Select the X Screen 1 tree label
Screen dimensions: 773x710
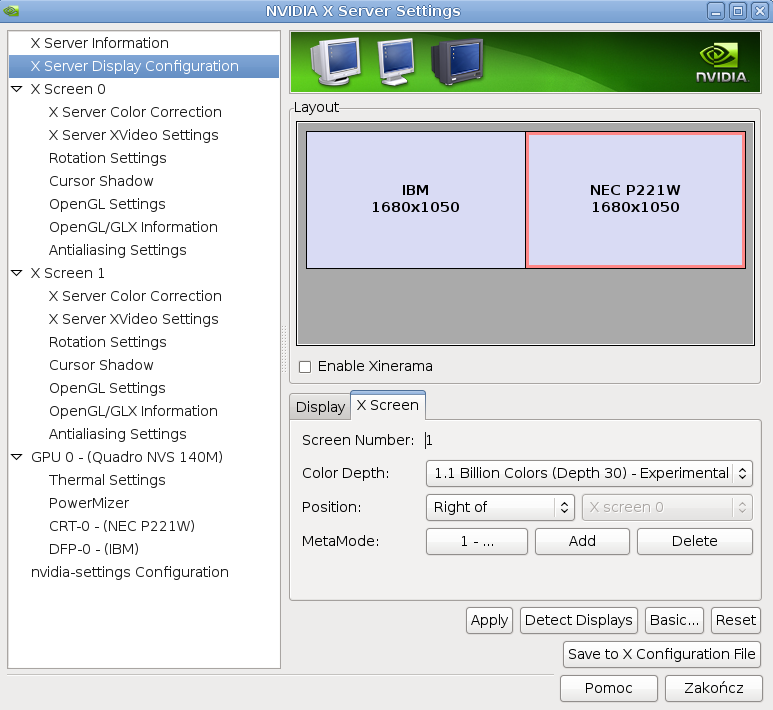pos(68,273)
